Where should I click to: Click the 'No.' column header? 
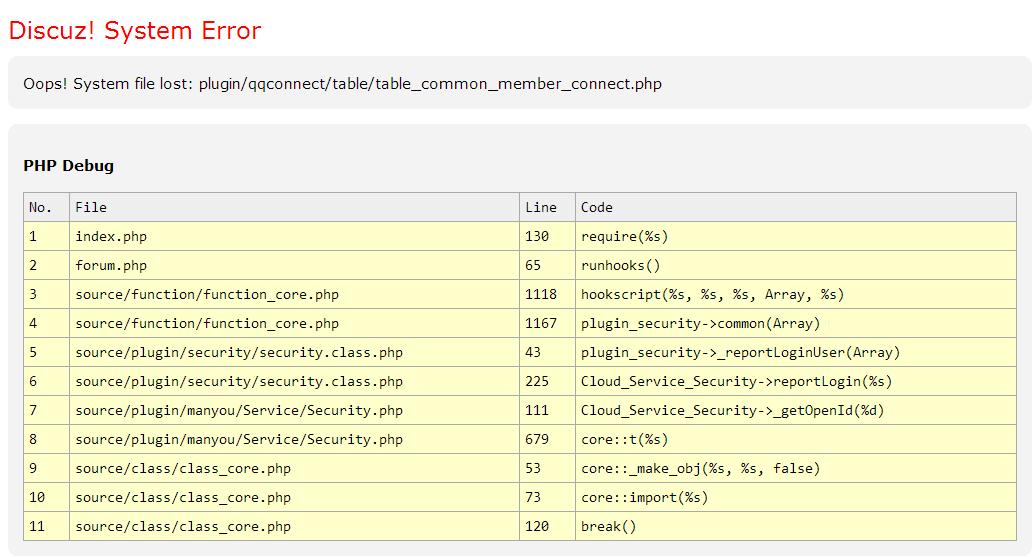[40, 207]
